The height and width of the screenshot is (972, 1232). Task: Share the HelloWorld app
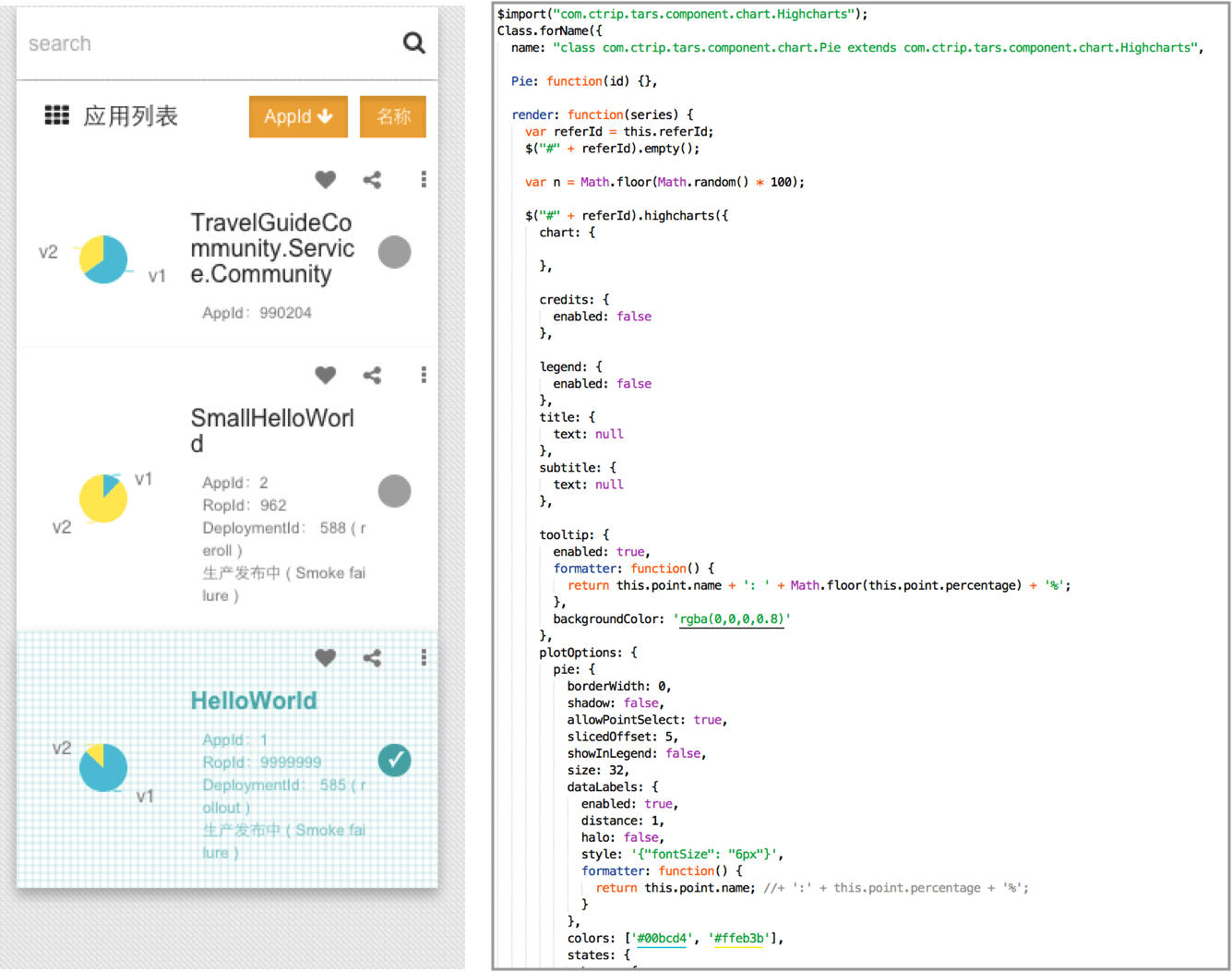click(372, 657)
